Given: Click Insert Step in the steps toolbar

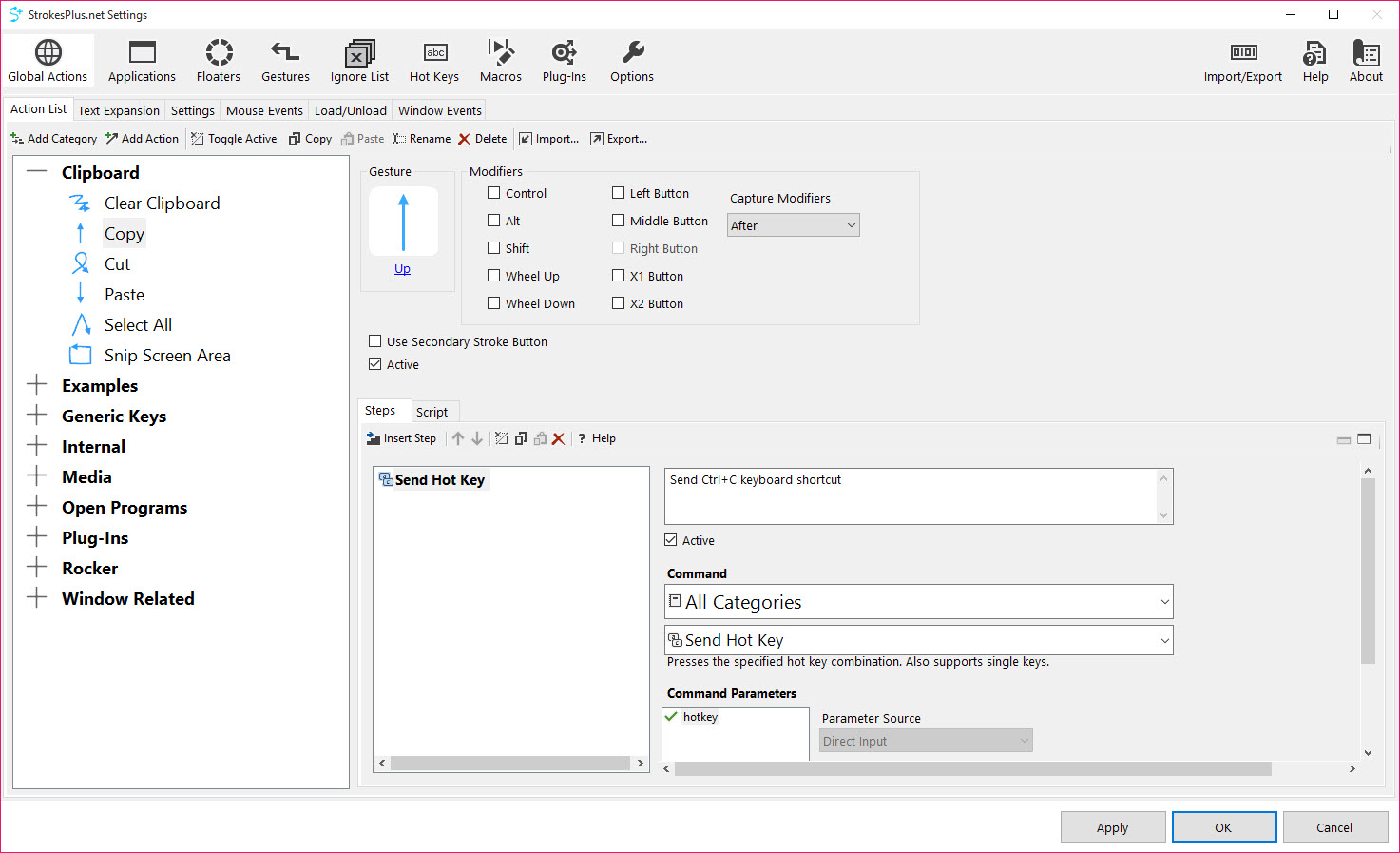Looking at the screenshot, I should tap(401, 438).
